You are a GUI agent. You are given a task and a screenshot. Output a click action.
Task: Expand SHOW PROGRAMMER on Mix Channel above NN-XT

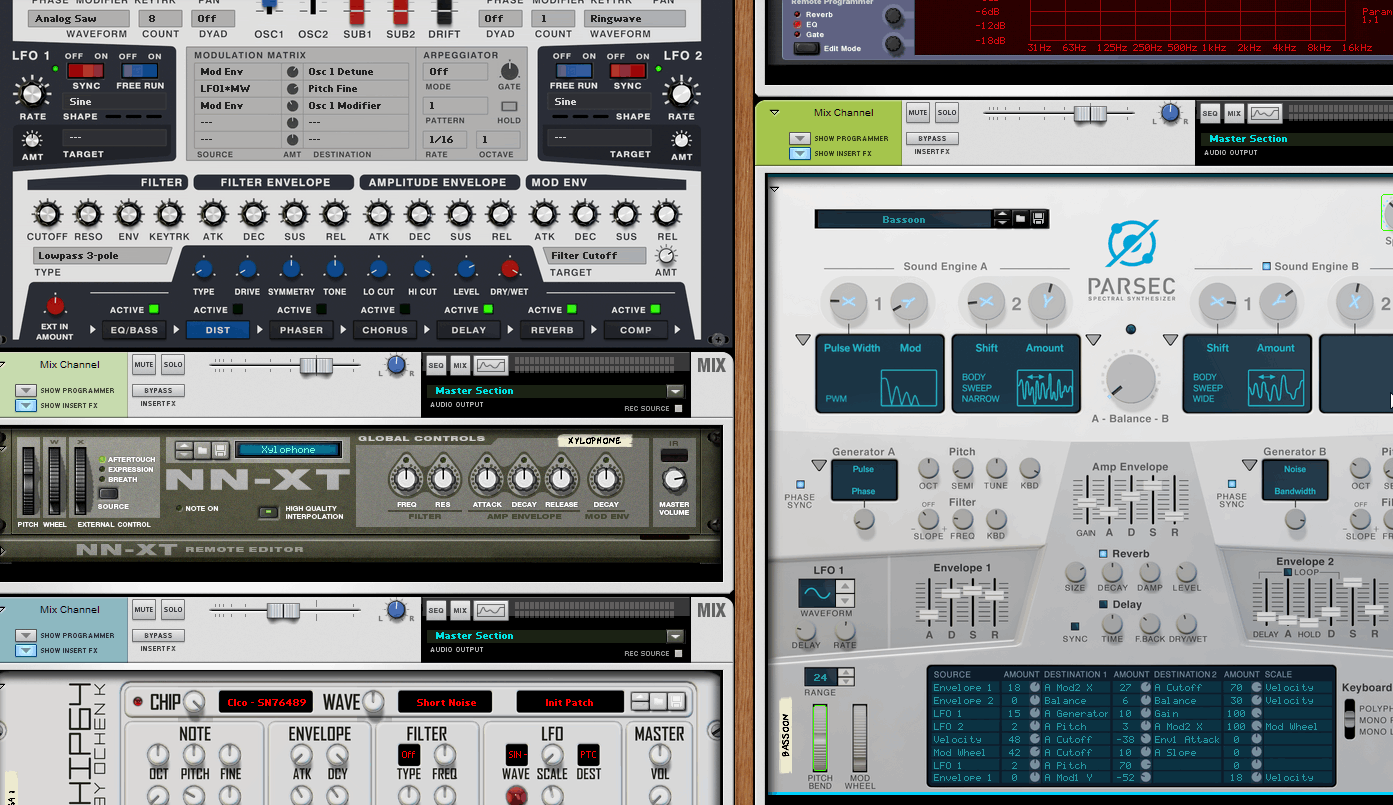pyautogui.click(x=24, y=391)
